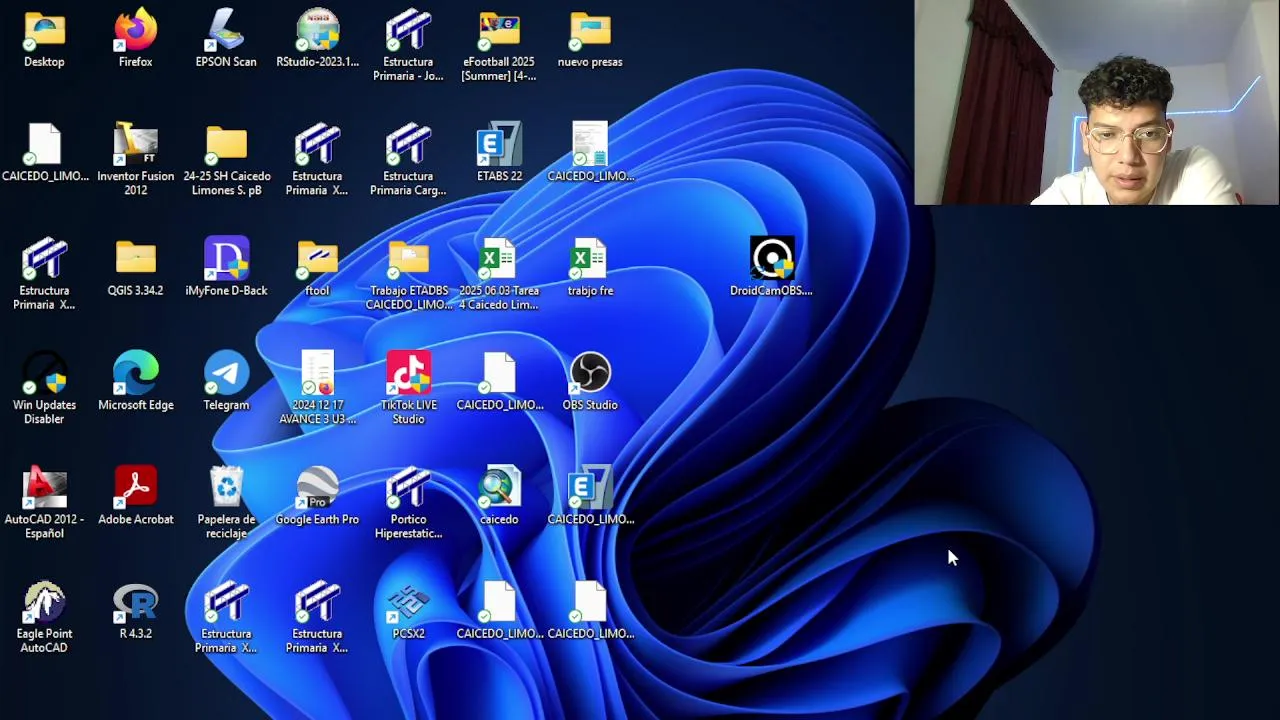Open the Desktop folder icon
This screenshot has height=720, width=1280.
click(44, 32)
